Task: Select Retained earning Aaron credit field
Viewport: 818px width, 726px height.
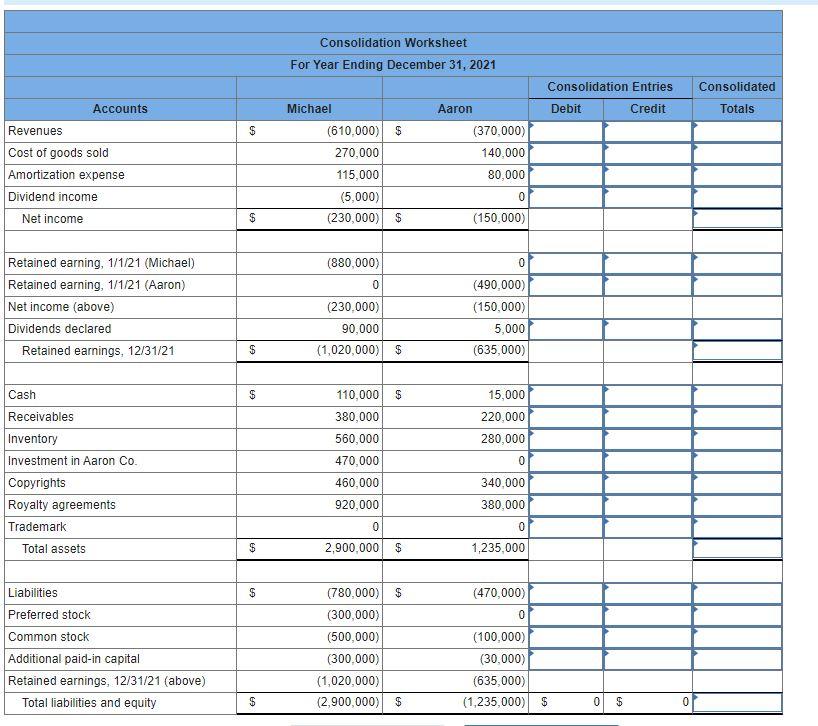Action: coord(648,285)
